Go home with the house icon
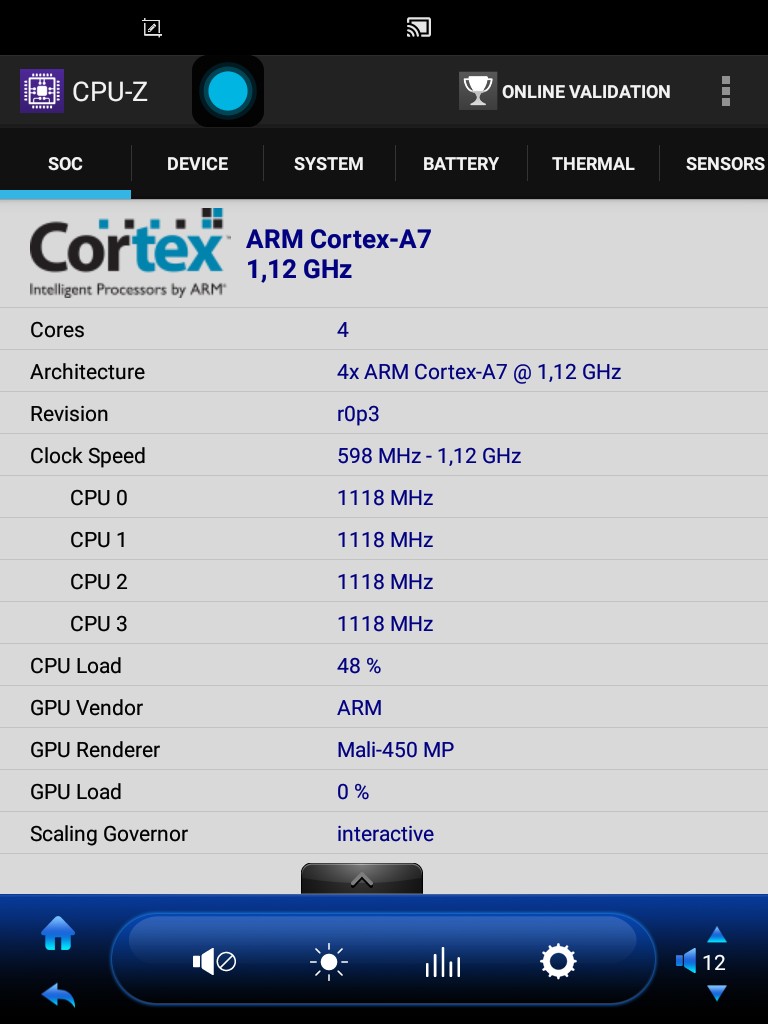The image size is (768, 1024). 58,933
